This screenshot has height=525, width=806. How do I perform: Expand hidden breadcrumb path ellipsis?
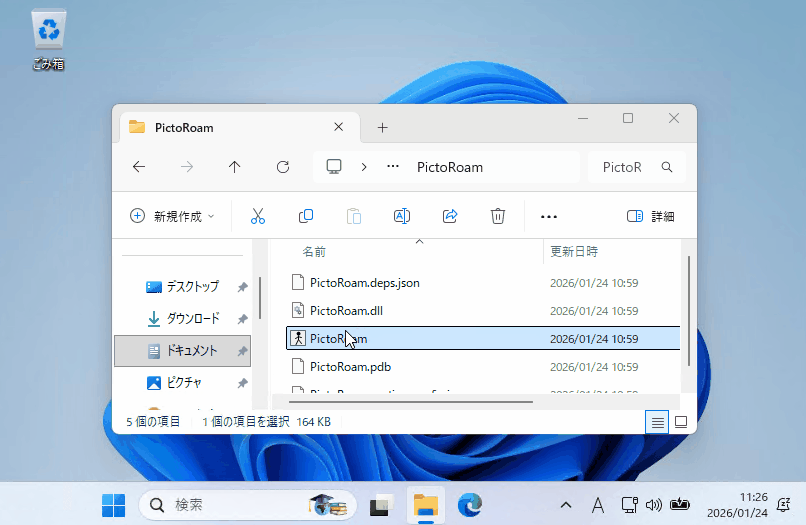pyautogui.click(x=393, y=167)
